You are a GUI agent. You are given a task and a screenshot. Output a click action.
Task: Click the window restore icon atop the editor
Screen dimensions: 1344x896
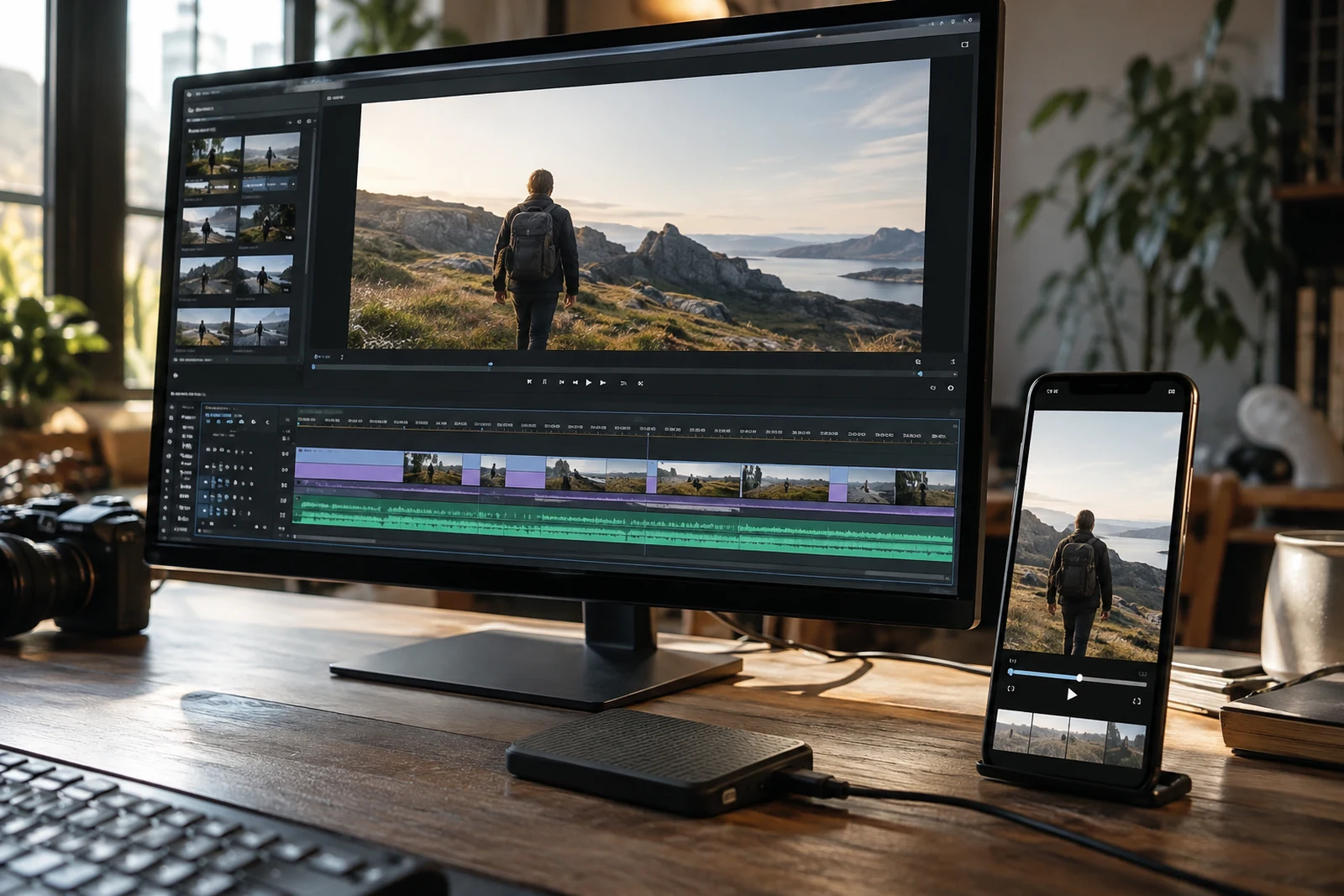[964, 45]
